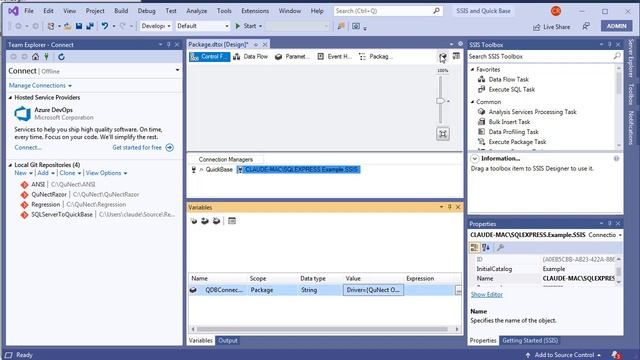Click the Data Flow Task toolbox item
This screenshot has width=640, height=360.
click(508, 80)
